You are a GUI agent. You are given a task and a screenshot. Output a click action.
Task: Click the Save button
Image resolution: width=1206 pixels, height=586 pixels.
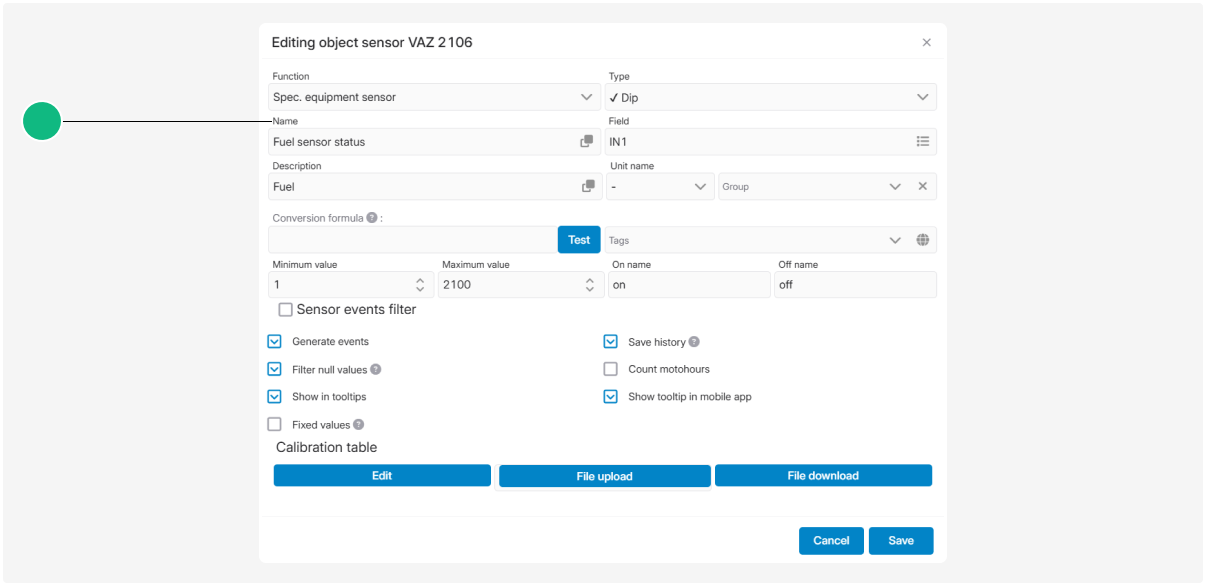click(900, 541)
